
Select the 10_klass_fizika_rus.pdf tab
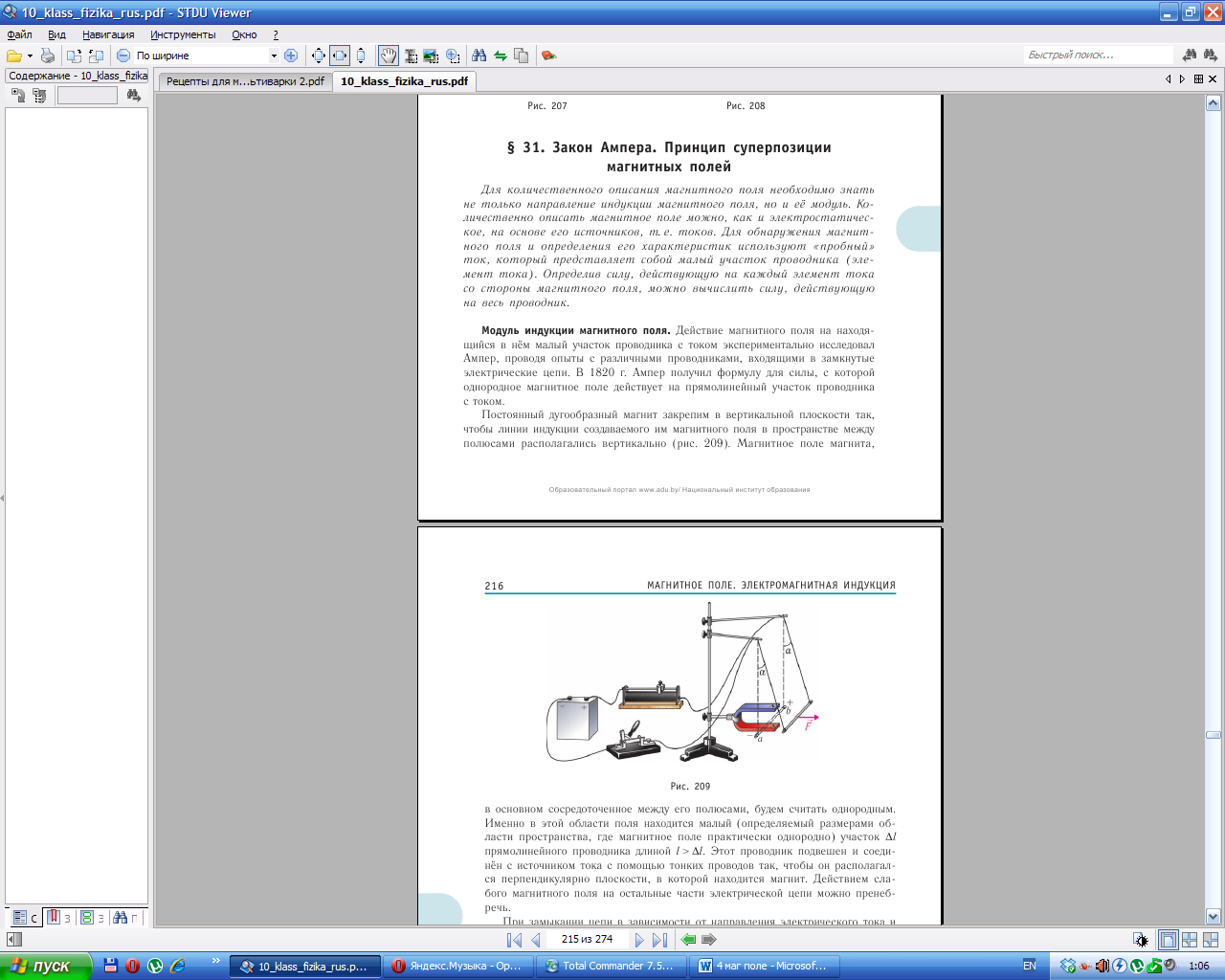(x=404, y=81)
